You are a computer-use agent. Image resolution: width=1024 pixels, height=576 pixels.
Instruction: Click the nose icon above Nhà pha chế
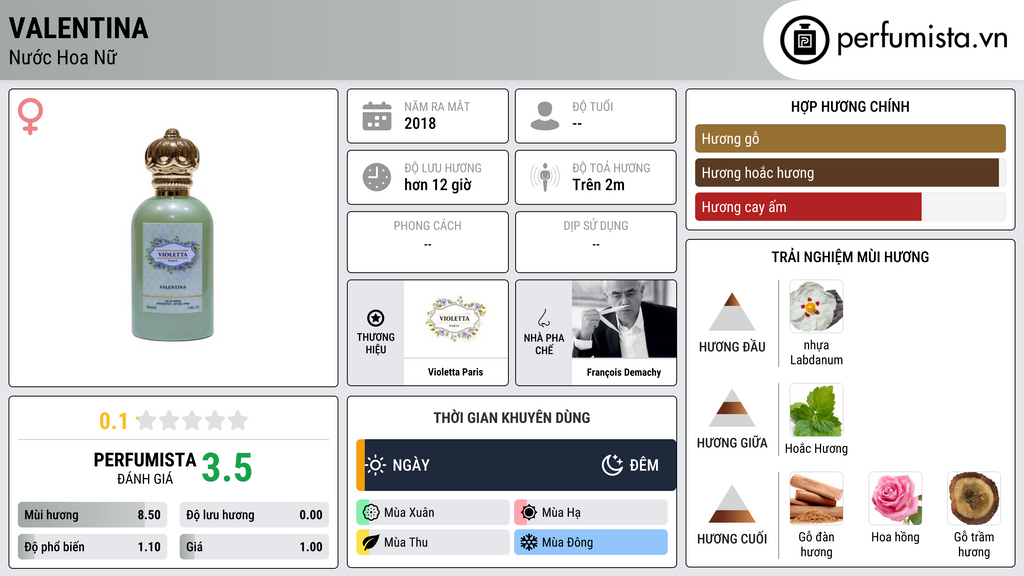tap(543, 318)
